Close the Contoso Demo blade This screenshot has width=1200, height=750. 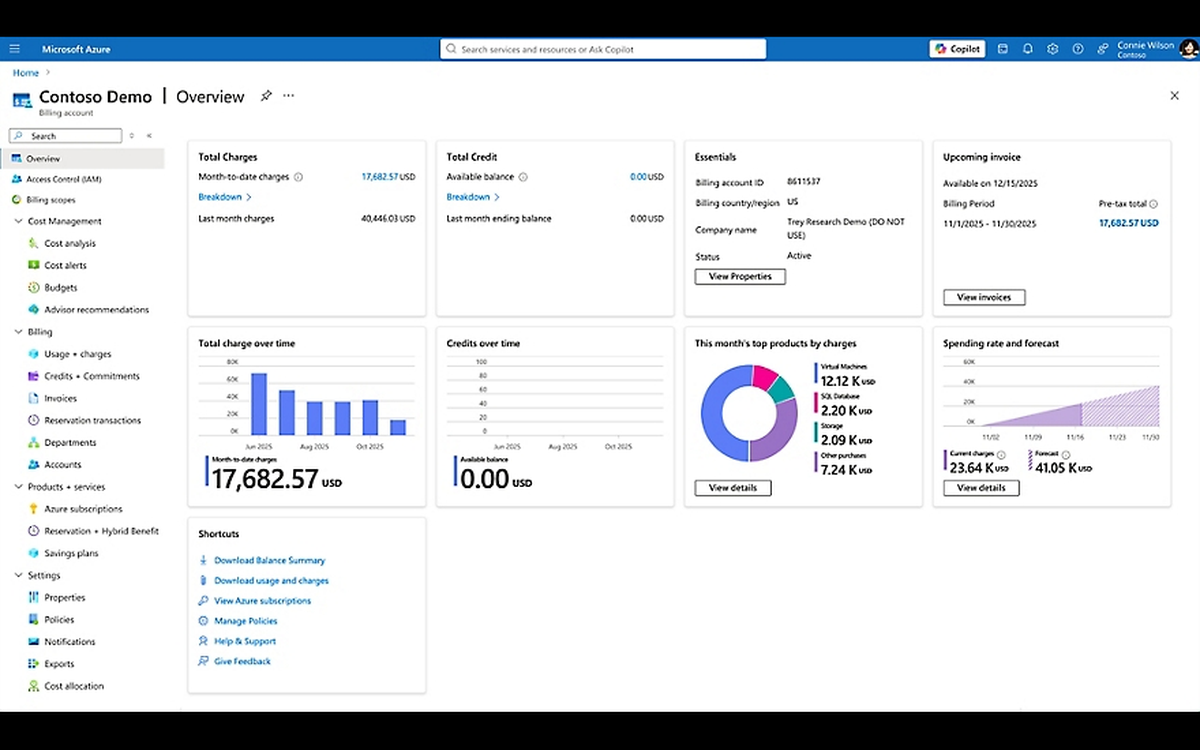[1174, 96]
